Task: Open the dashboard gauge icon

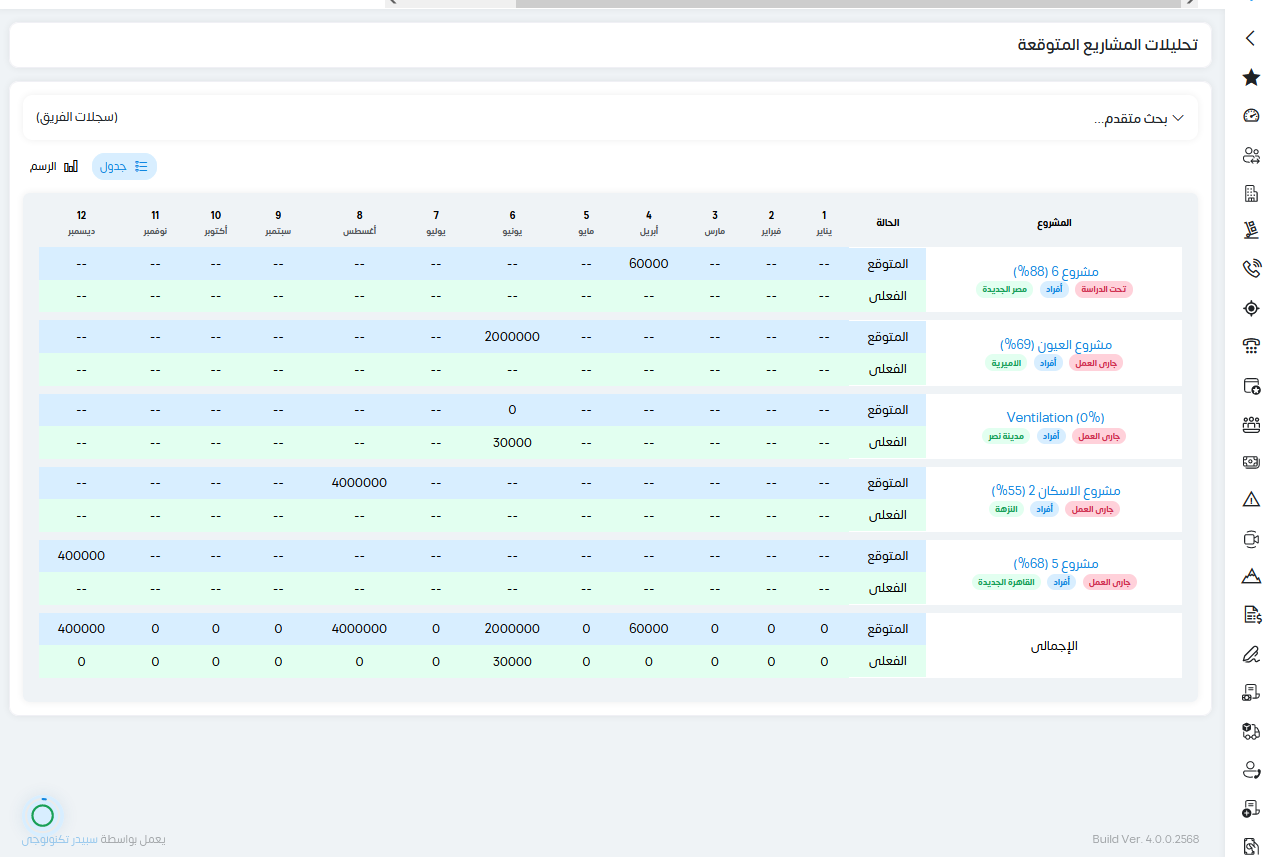Action: [x=1250, y=115]
